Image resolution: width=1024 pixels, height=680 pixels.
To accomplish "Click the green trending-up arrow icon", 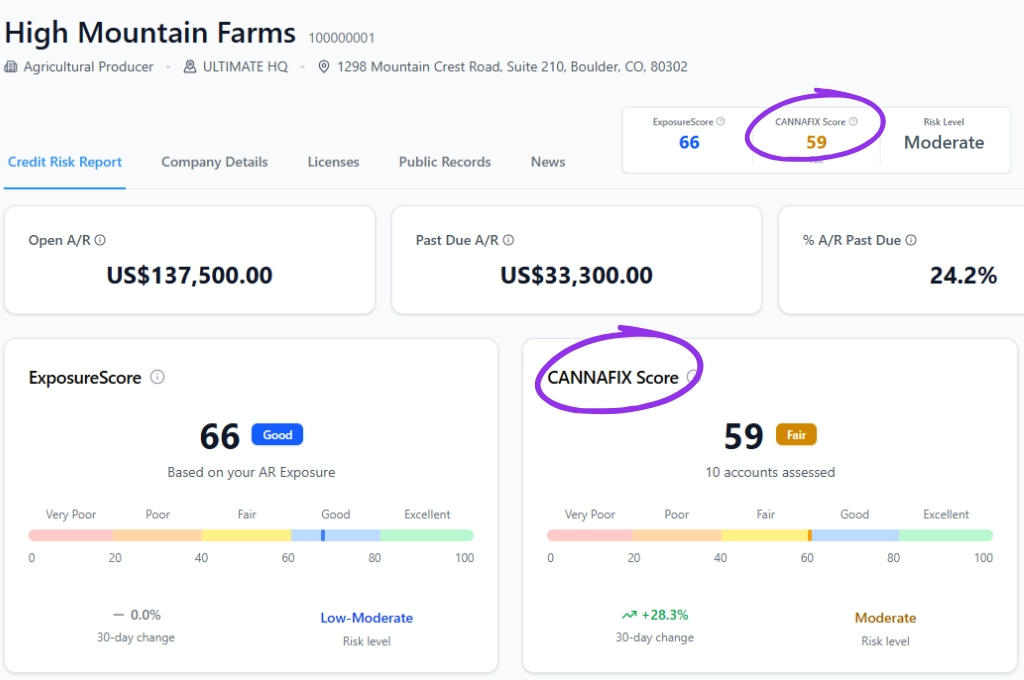I will click(x=629, y=615).
